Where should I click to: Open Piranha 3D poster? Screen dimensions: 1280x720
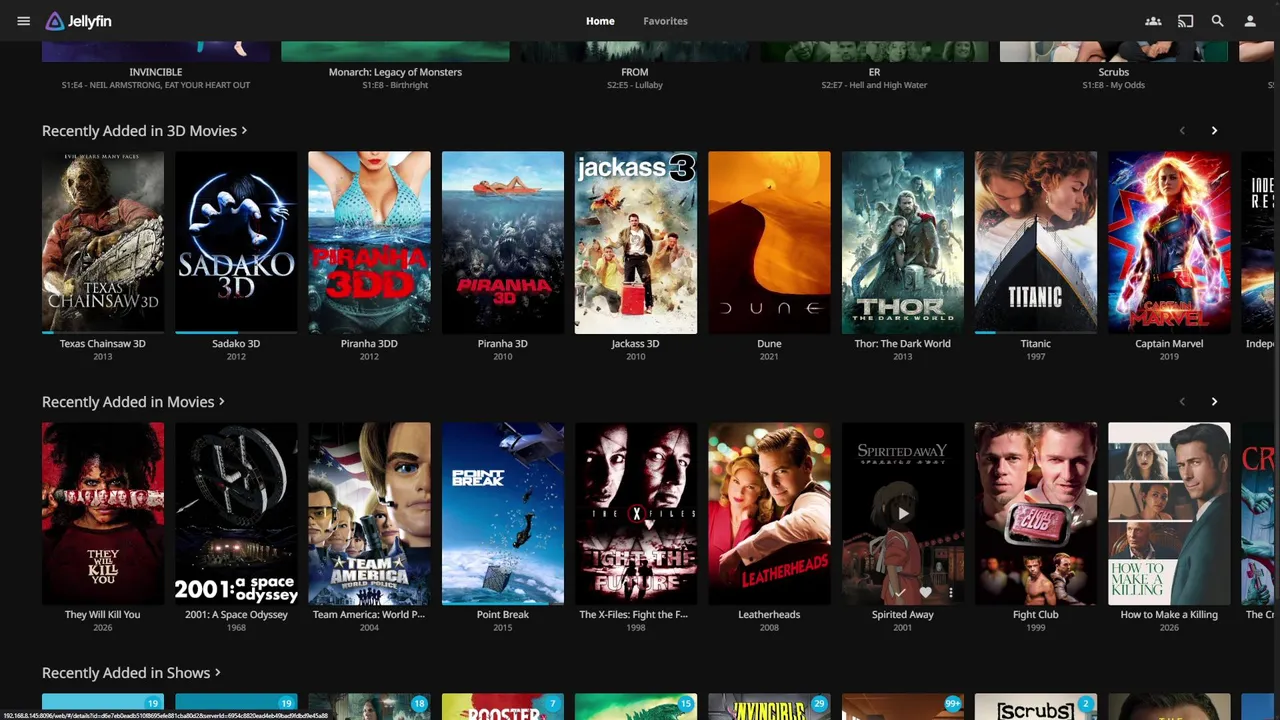point(502,242)
